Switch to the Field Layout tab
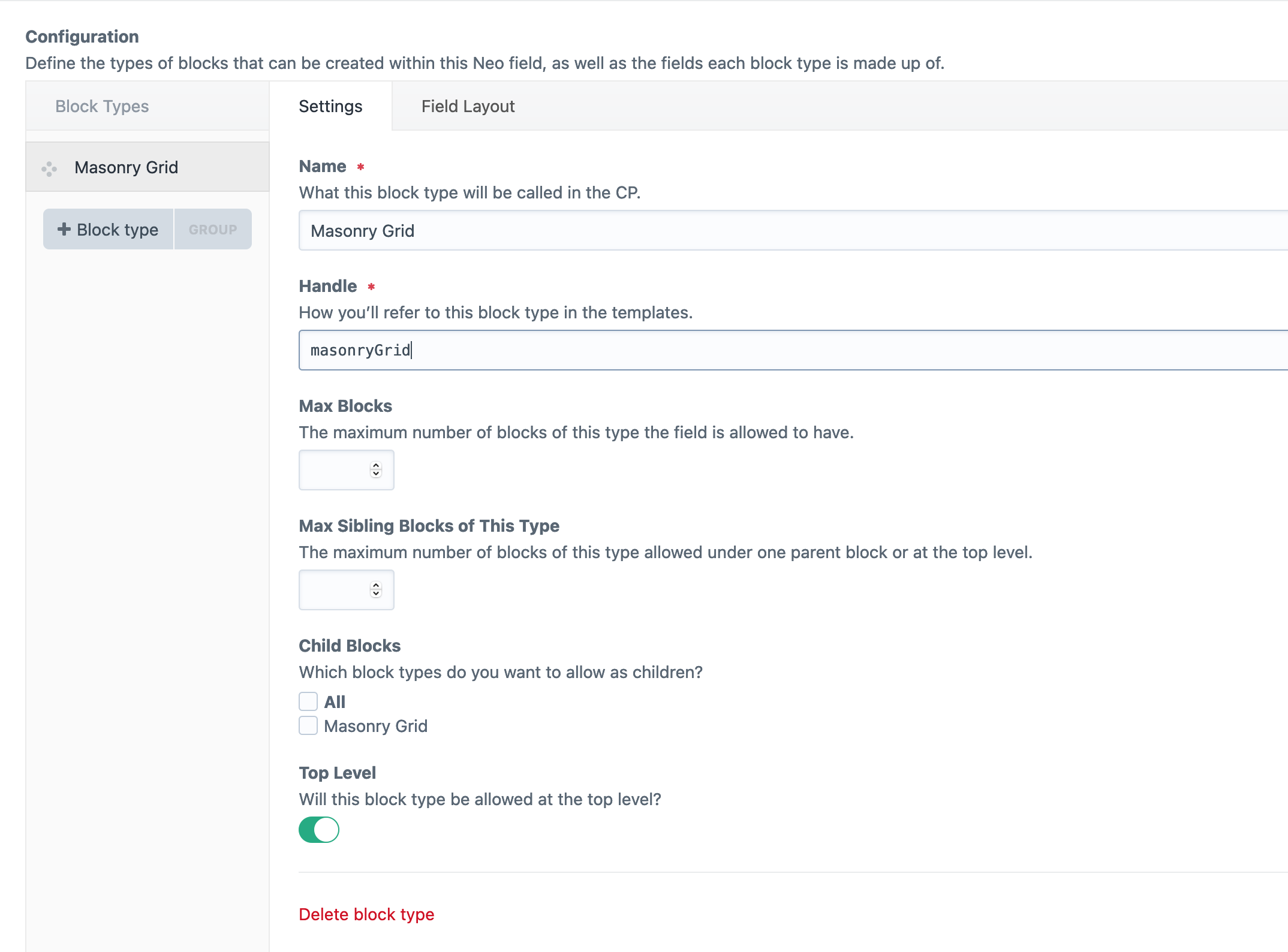The width and height of the screenshot is (1288, 952). (x=468, y=106)
